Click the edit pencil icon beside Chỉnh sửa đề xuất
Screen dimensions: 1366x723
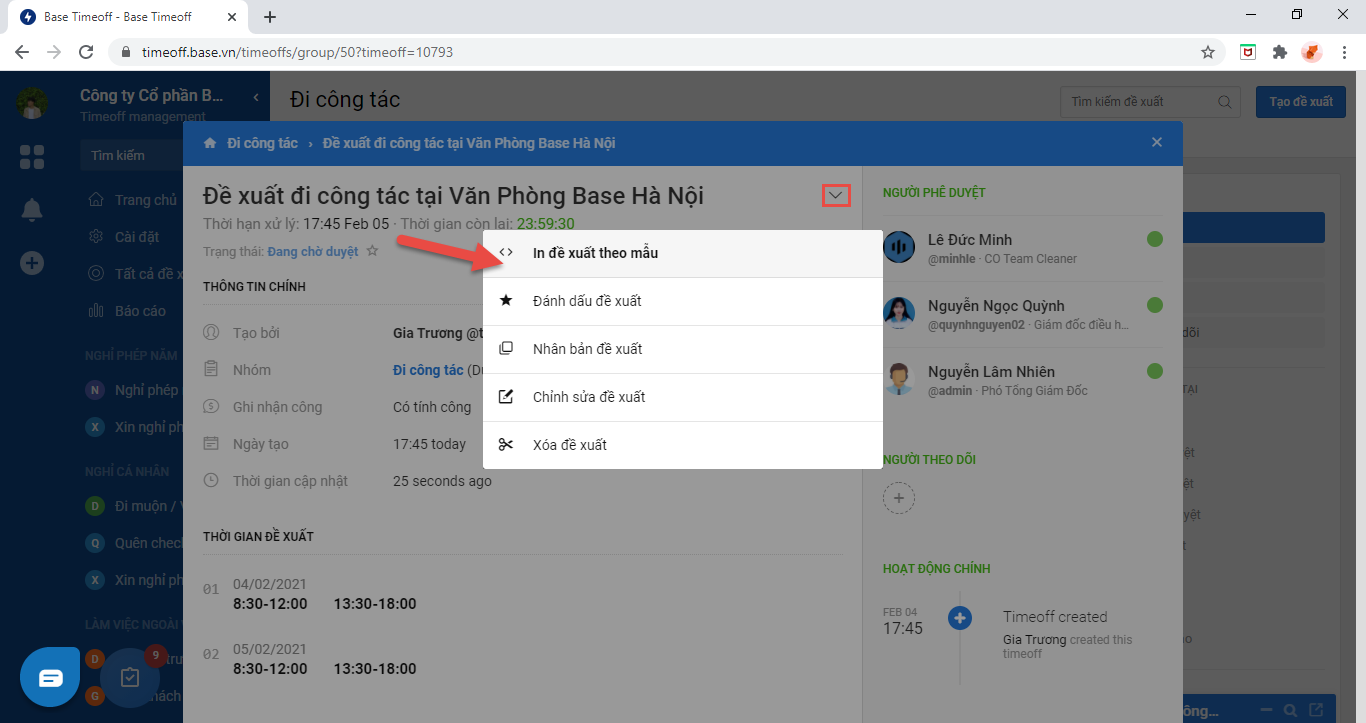506,396
